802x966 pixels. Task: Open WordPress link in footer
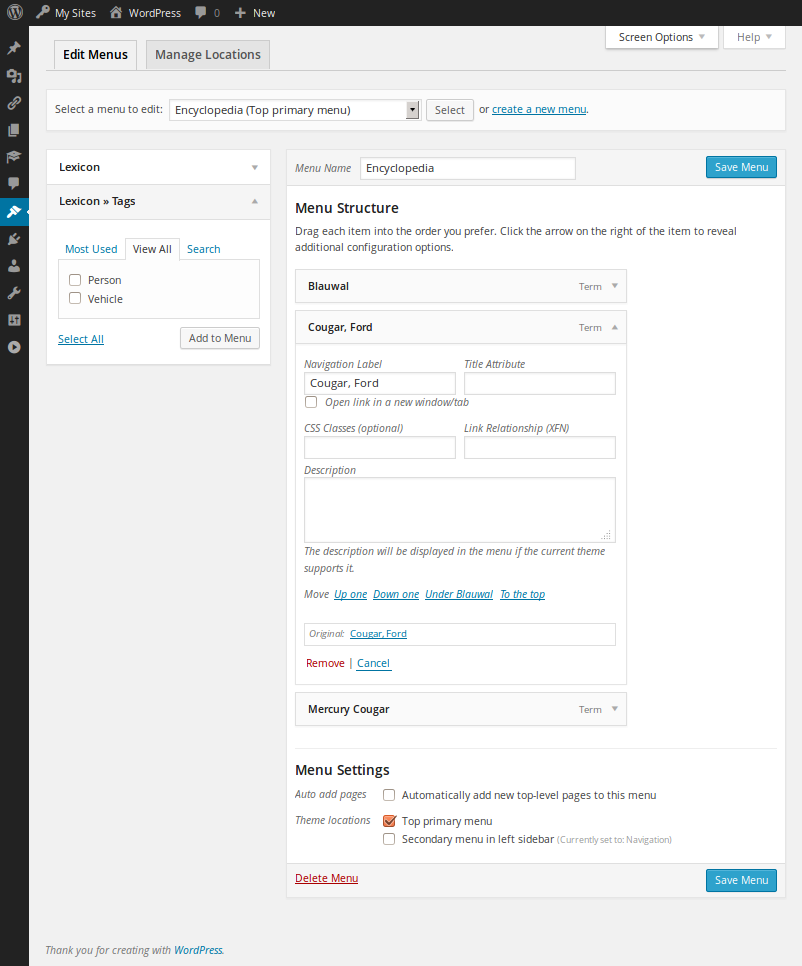[x=198, y=950]
